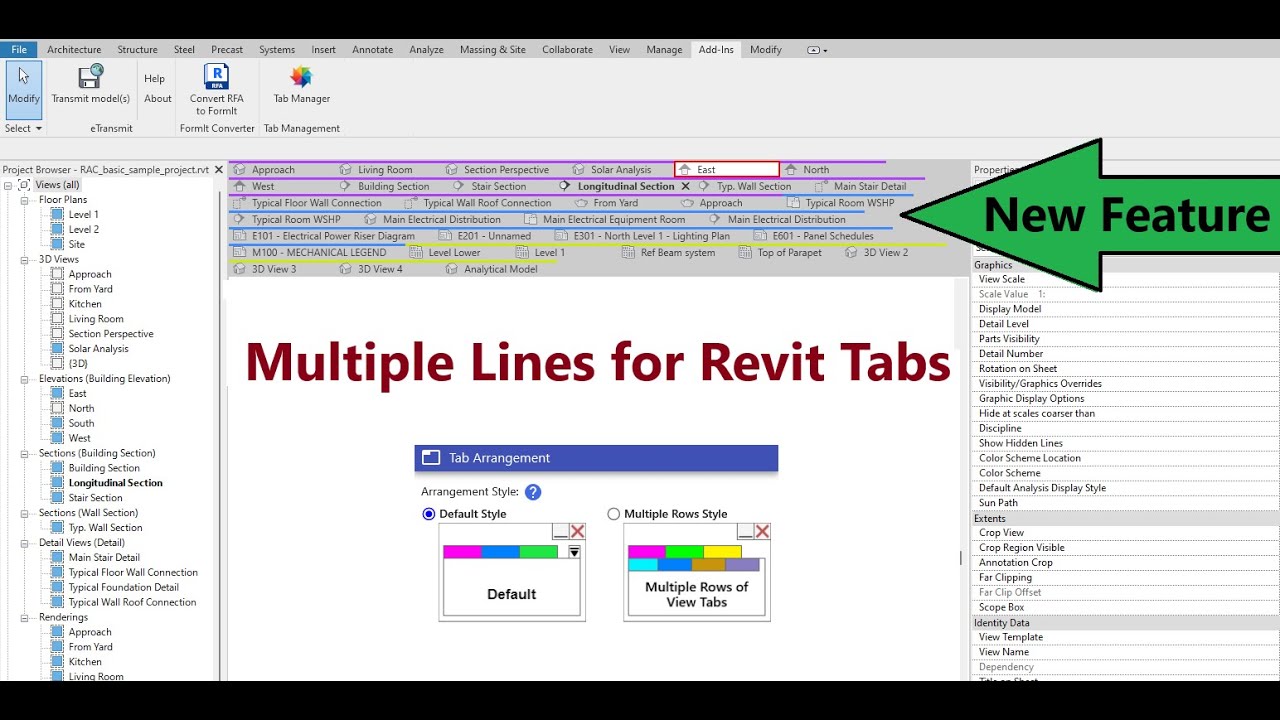Open Longitudinal Section in Project Browser
Screen dimensions: 1280x720
[115, 483]
